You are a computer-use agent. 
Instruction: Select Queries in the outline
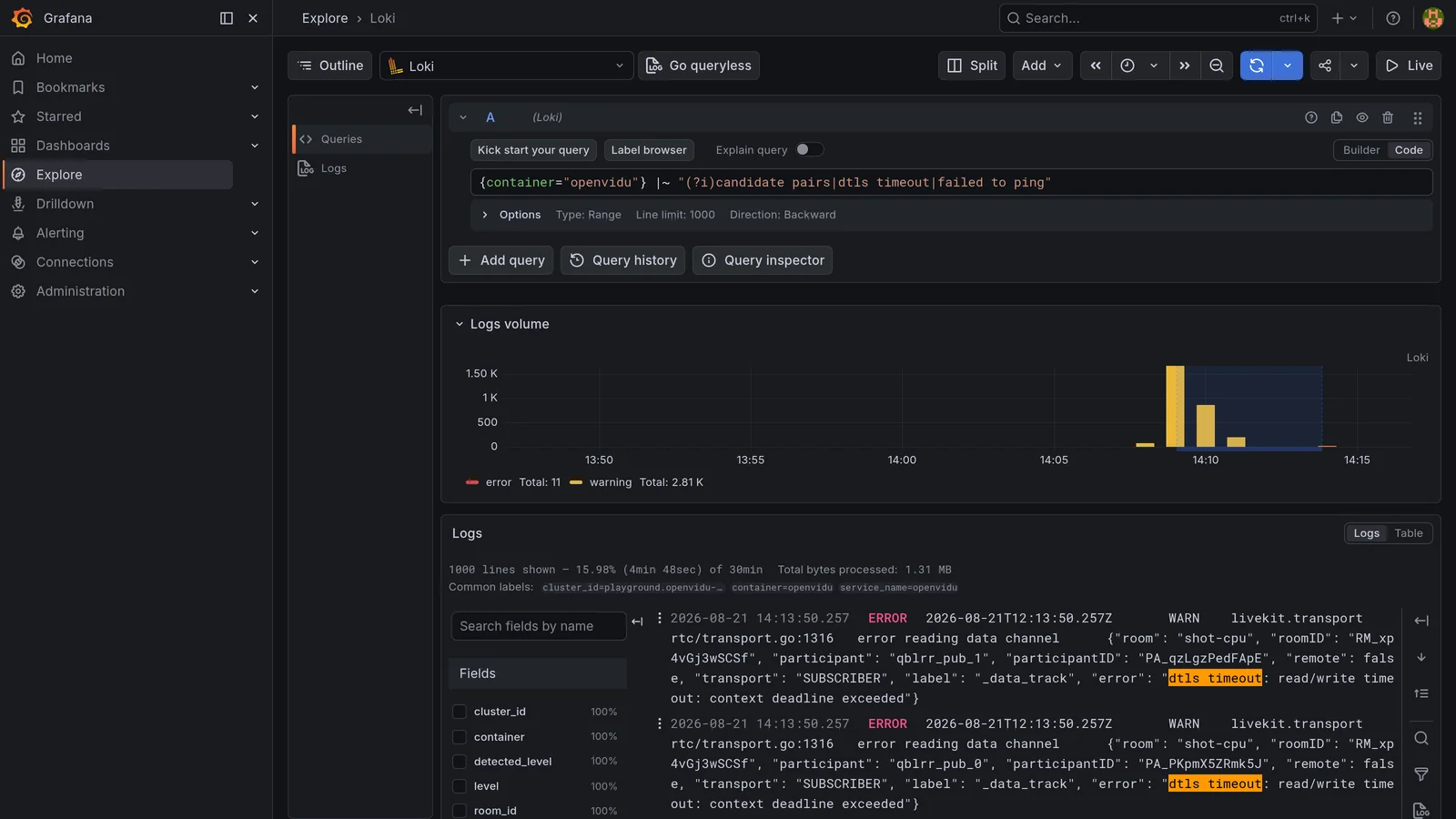point(361,139)
